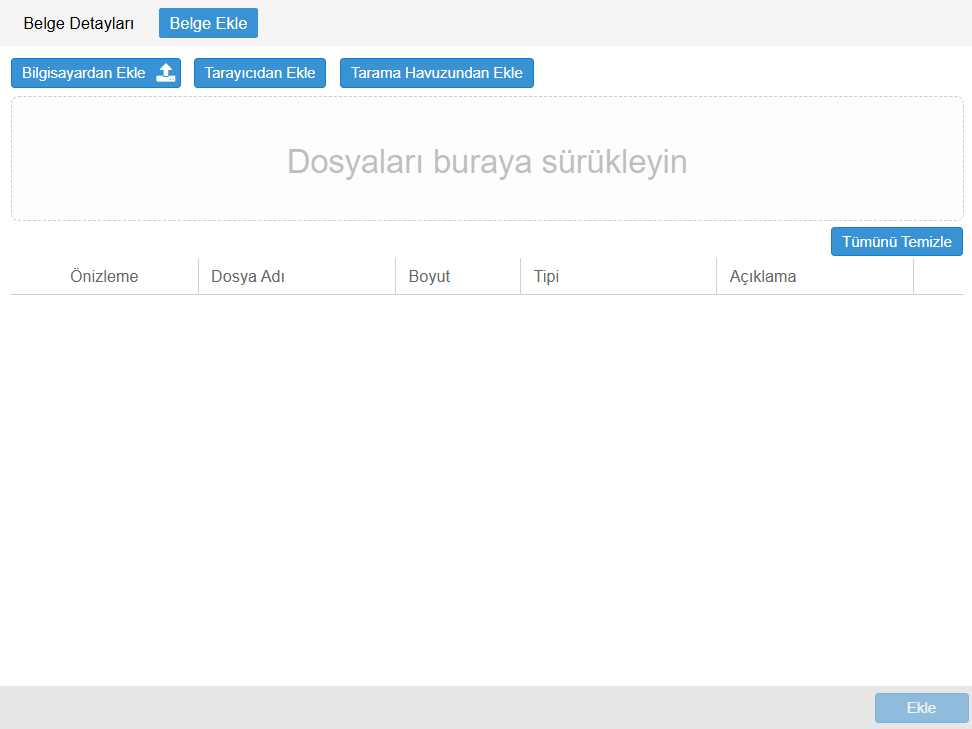This screenshot has width=972, height=729.
Task: Sort by the Dosya Adı column header
Action: pos(248,277)
